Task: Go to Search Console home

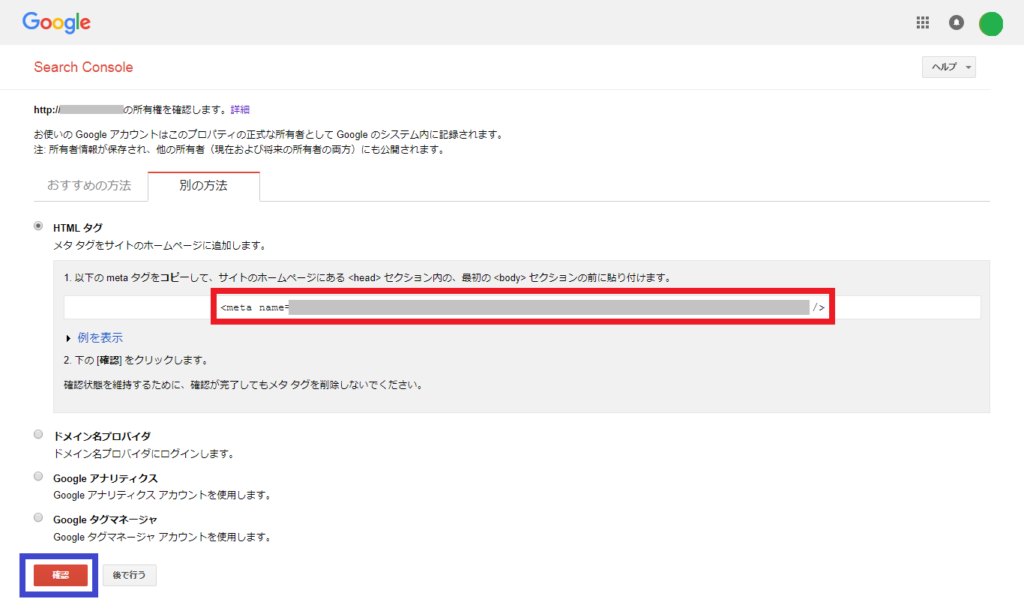Action: pos(84,67)
